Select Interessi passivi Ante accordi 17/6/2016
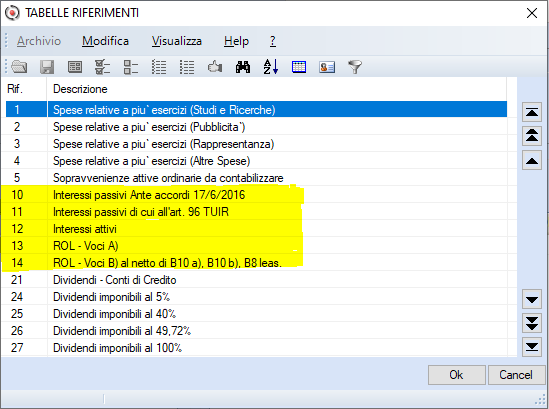The height and width of the screenshot is (409, 549). click(x=256, y=195)
